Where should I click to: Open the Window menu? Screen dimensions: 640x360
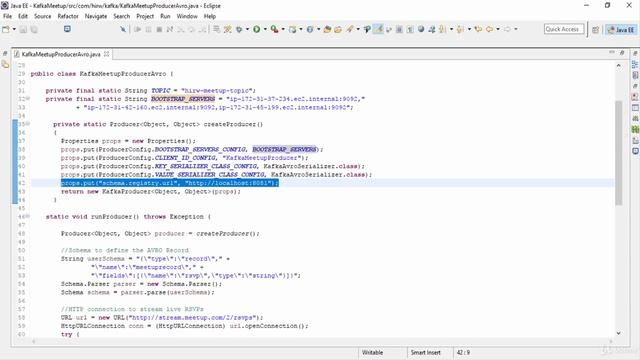click(187, 16)
